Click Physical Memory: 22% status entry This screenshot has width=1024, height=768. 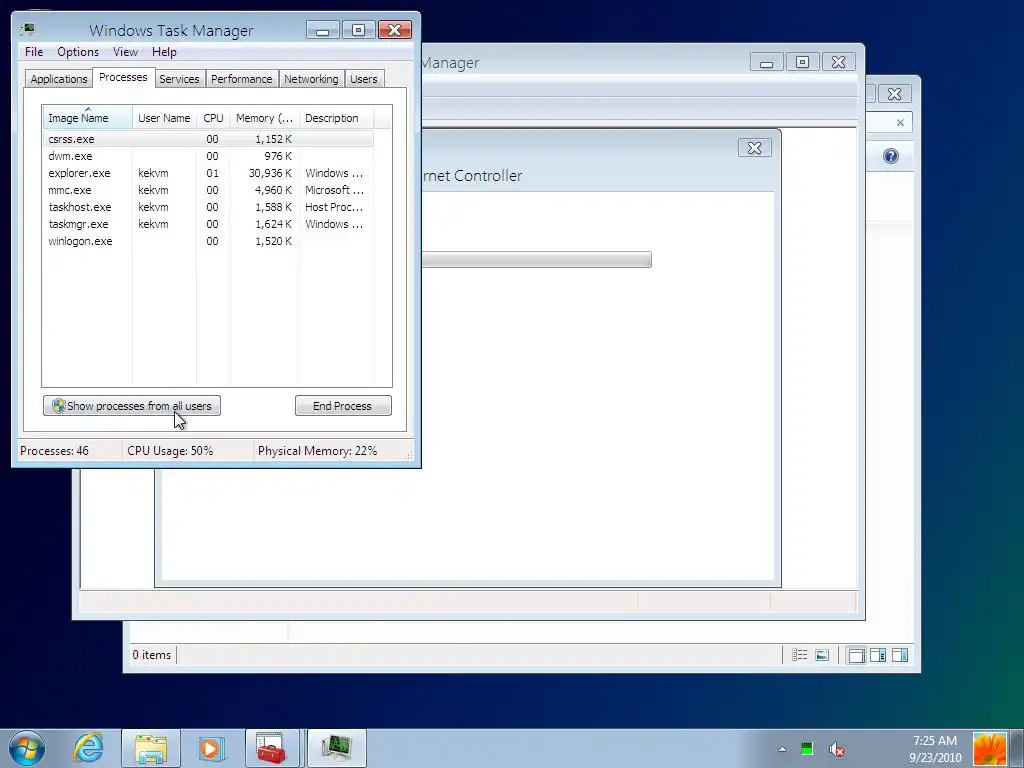coord(317,451)
